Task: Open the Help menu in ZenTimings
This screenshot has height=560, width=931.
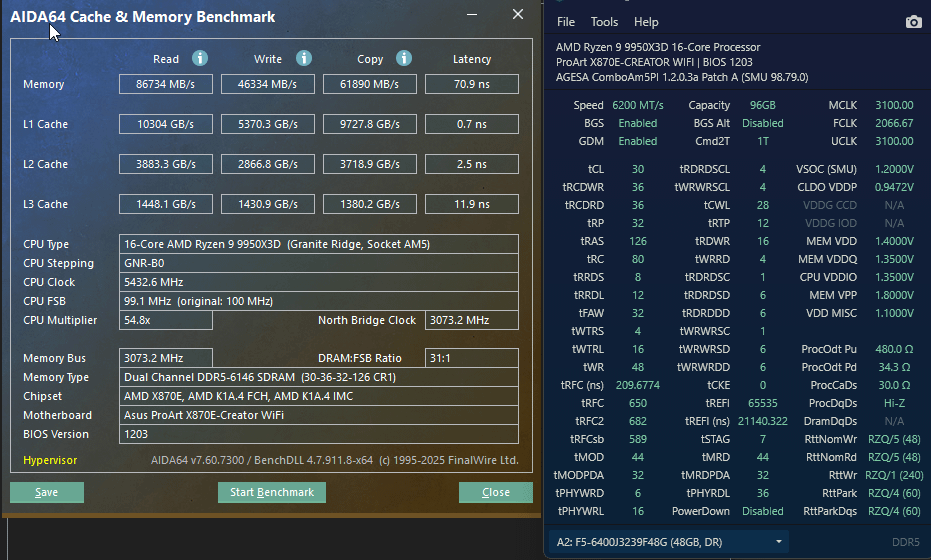Action: click(646, 22)
